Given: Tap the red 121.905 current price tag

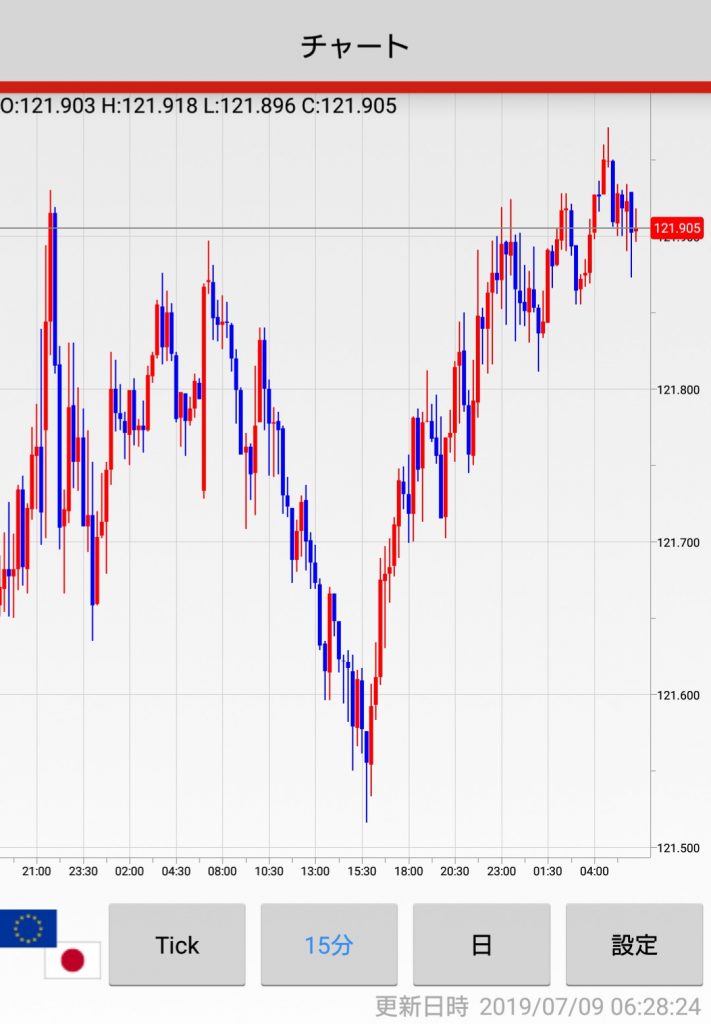Looking at the screenshot, I should (677, 229).
